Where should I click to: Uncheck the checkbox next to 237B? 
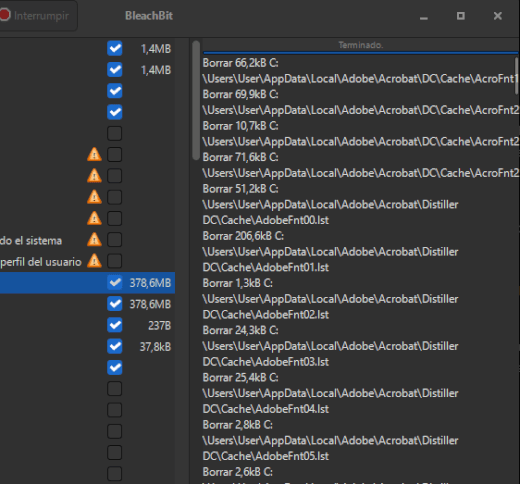click(x=115, y=325)
